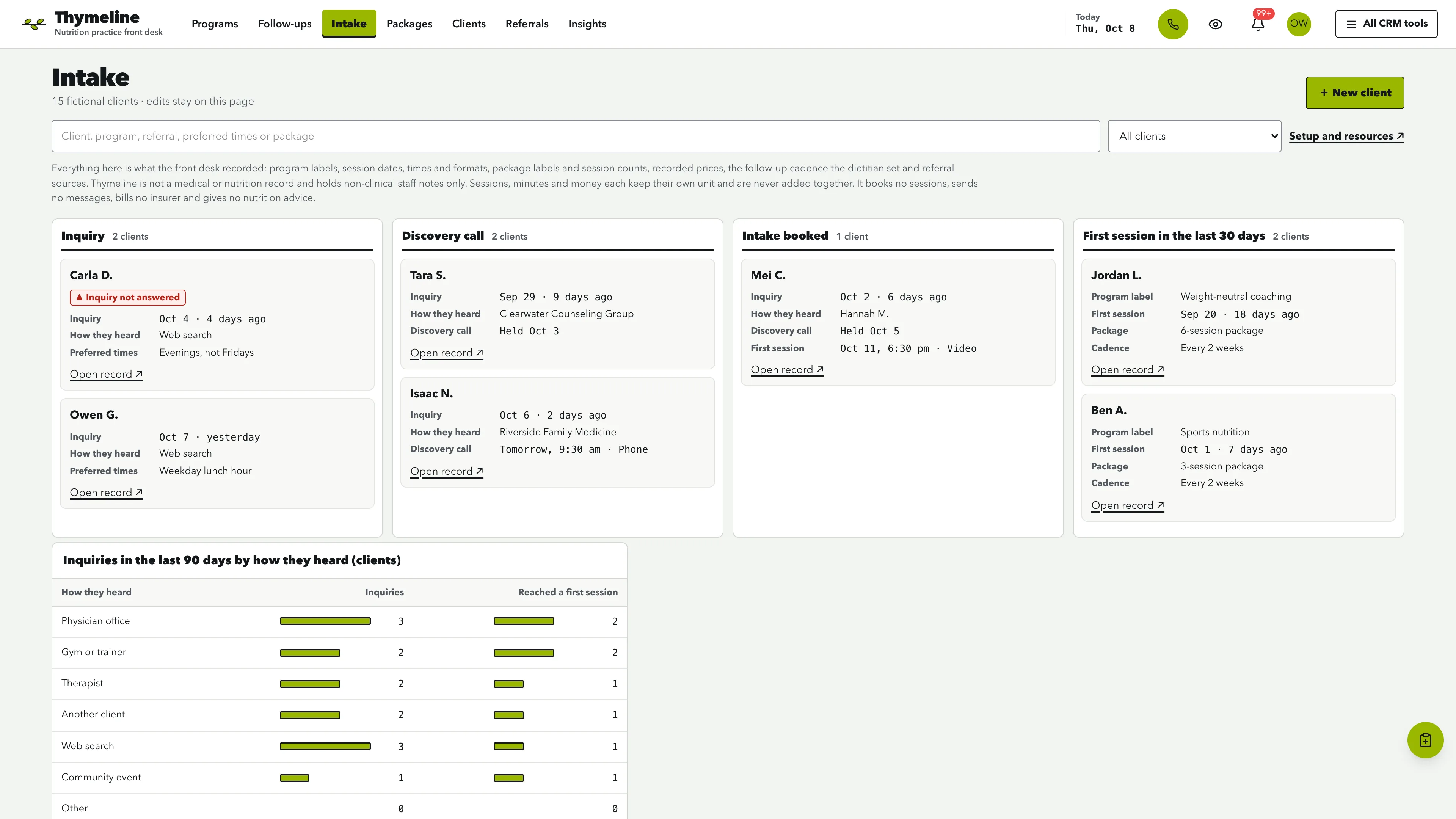Click the Therapist row label
Image resolution: width=1456 pixels, height=819 pixels.
click(x=83, y=683)
